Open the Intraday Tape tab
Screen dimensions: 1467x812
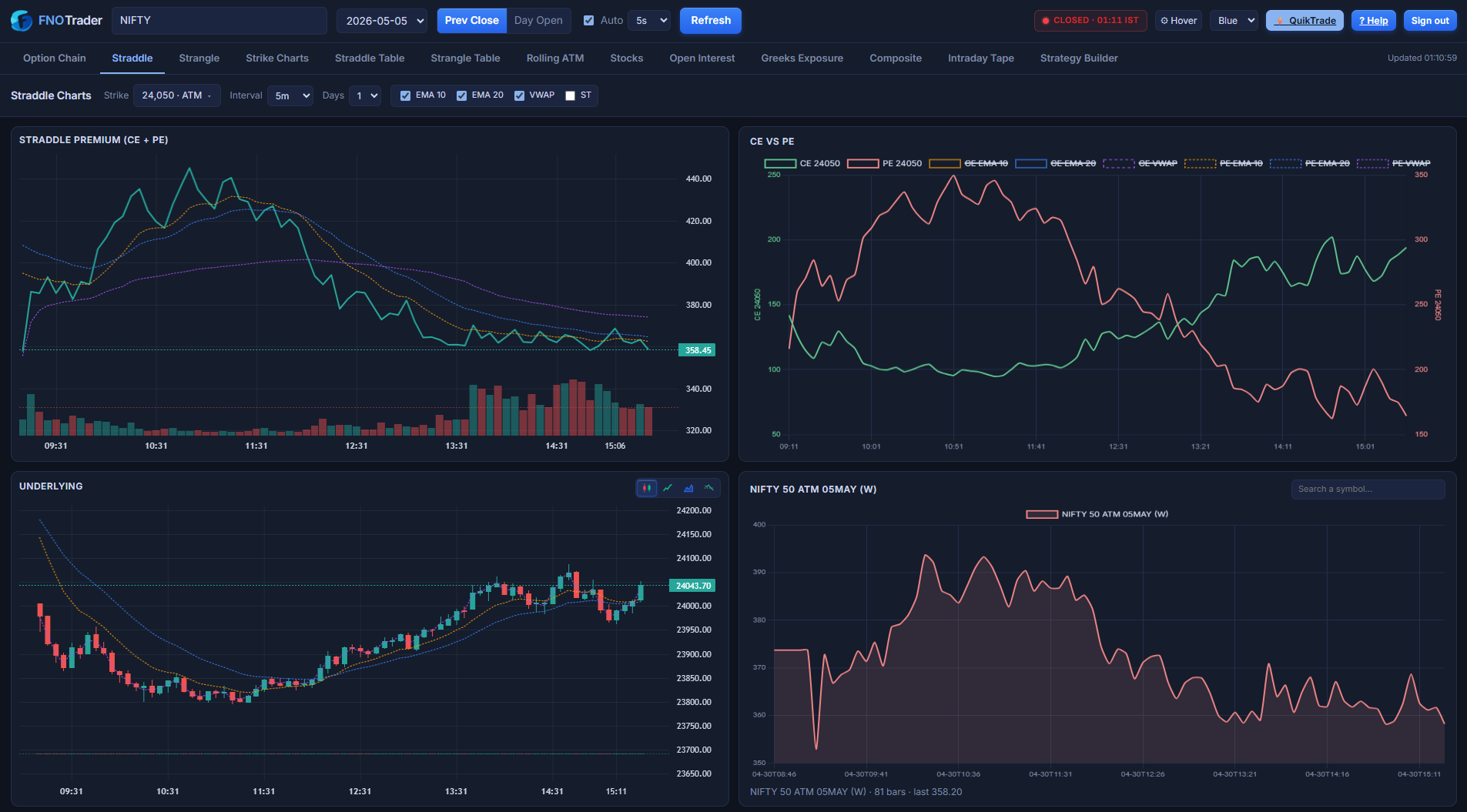click(x=981, y=58)
